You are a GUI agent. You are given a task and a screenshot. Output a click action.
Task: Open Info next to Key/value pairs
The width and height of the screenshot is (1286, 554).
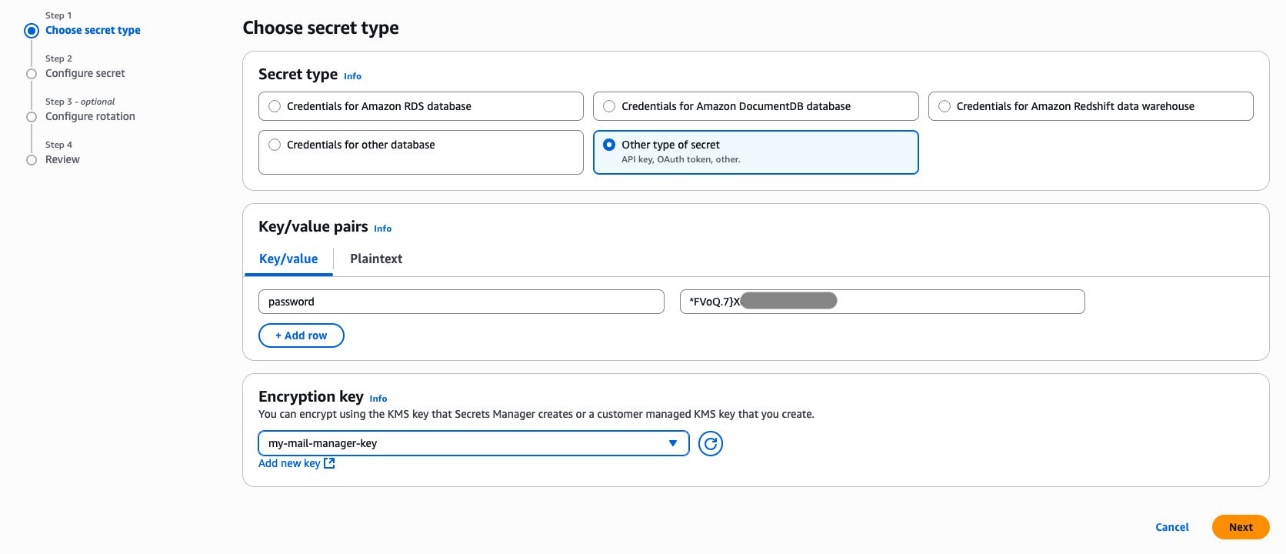coord(383,229)
